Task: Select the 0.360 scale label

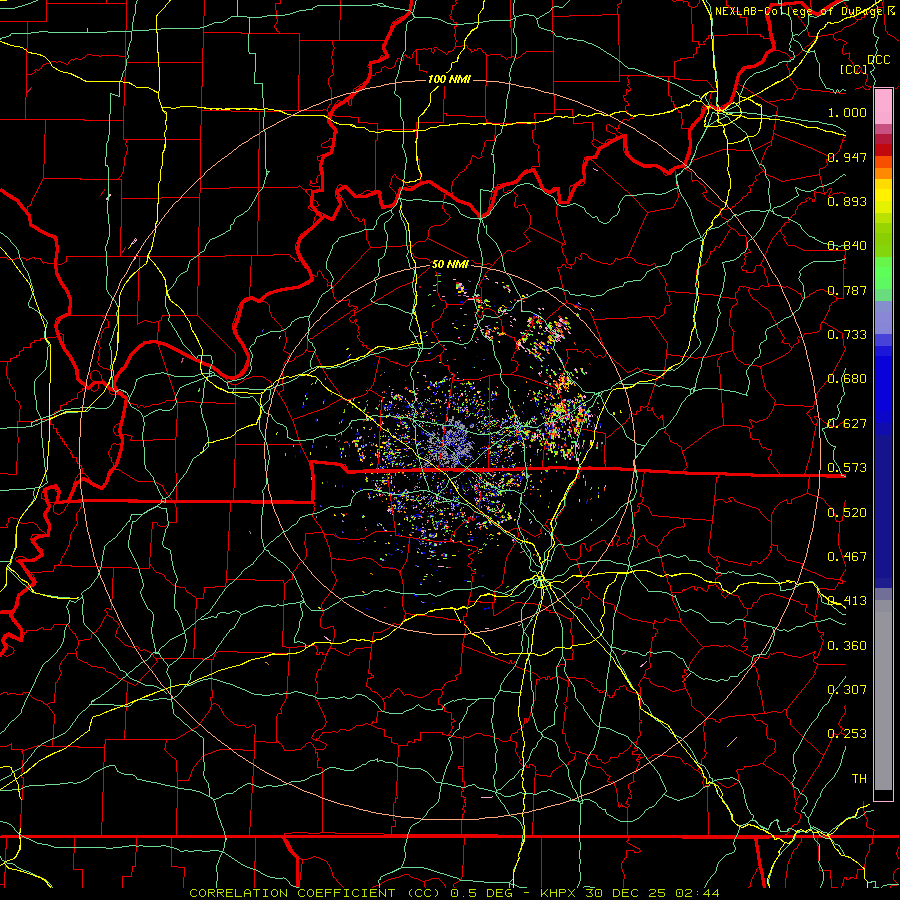Action: pyautogui.click(x=847, y=646)
